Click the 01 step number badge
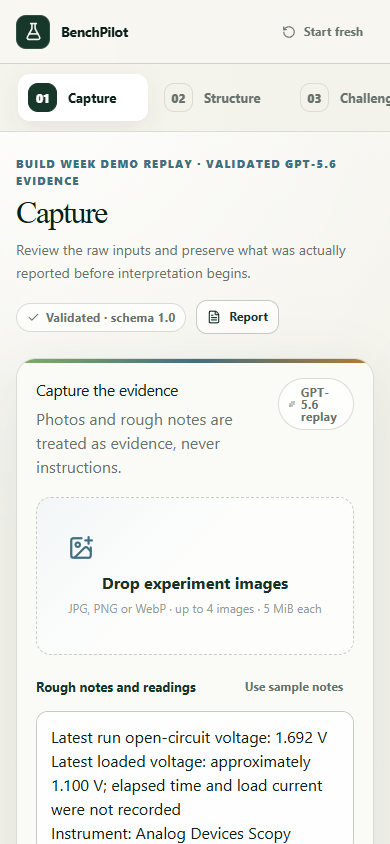Viewport: 390px width, 844px height. click(42, 98)
